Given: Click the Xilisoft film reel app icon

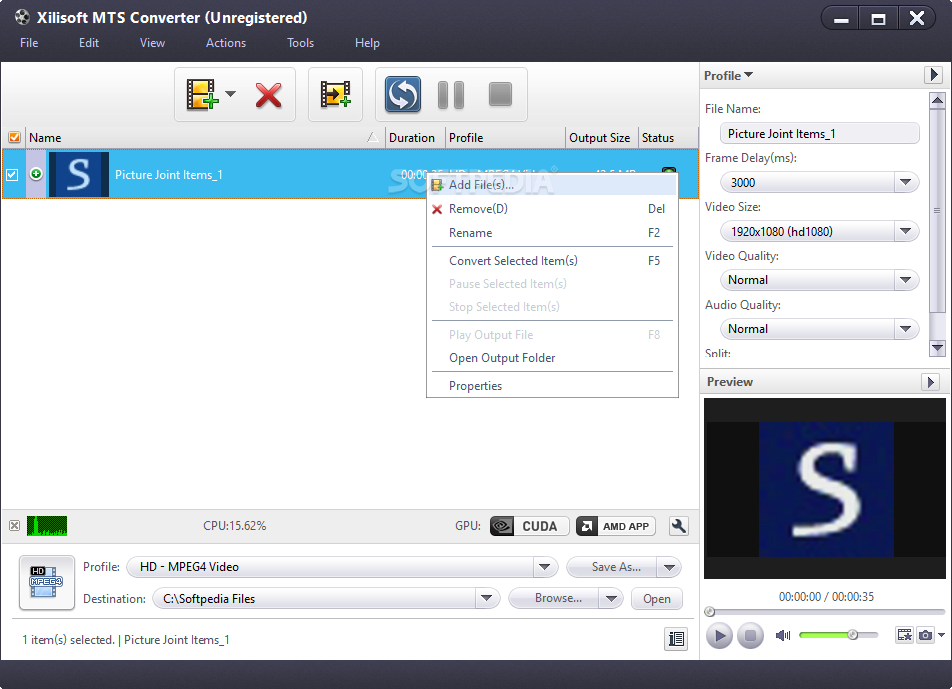Looking at the screenshot, I should (x=22, y=17).
